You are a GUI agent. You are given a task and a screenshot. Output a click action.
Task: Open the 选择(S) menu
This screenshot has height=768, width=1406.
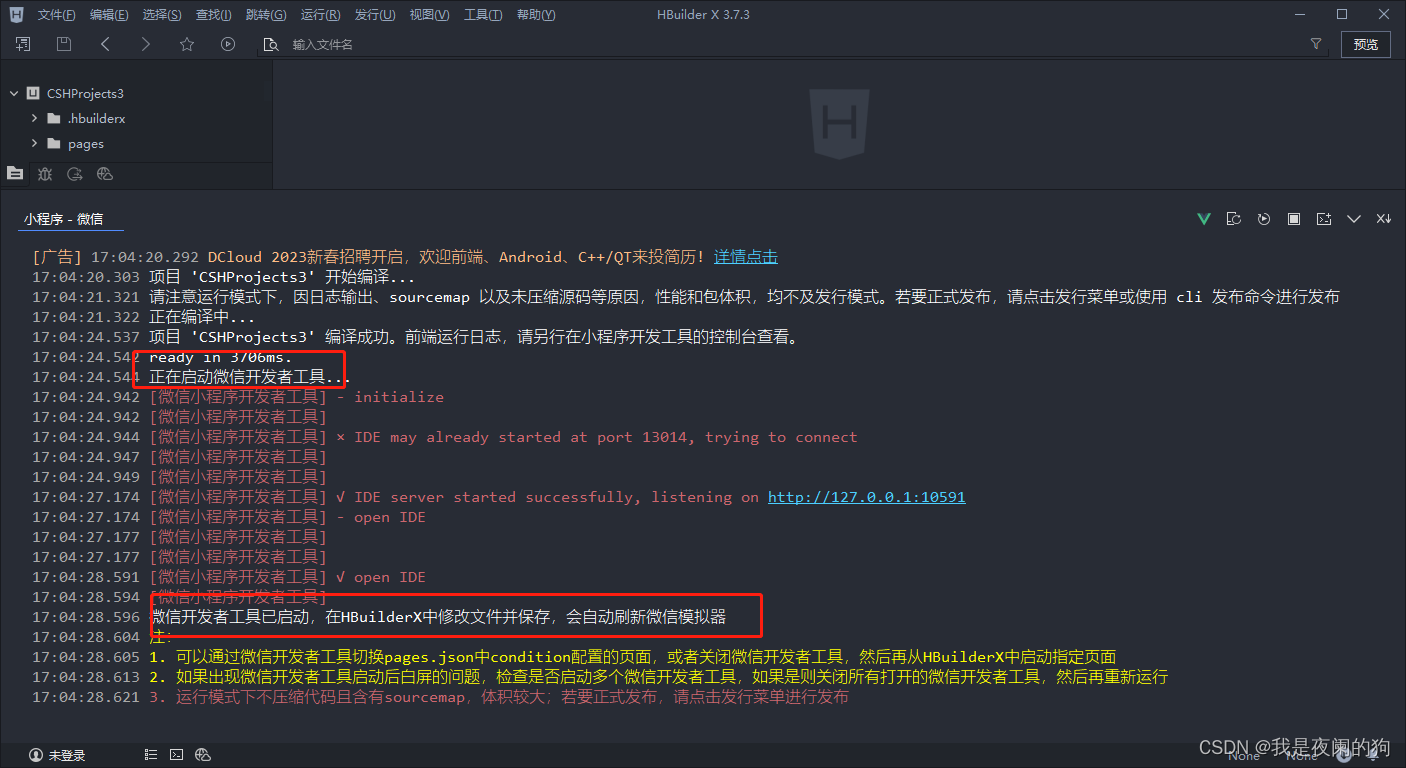click(x=162, y=15)
